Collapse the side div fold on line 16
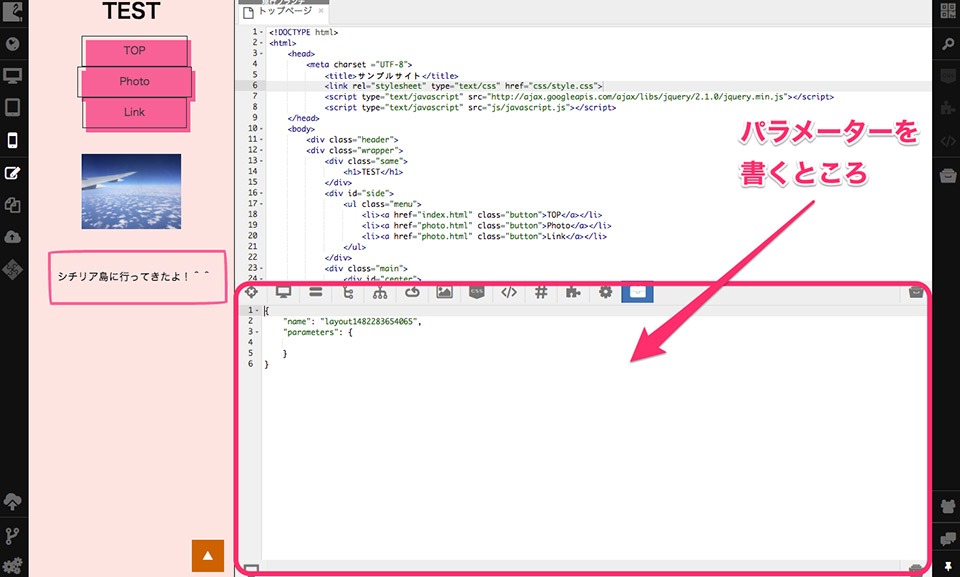The width and height of the screenshot is (960, 577). click(261, 193)
